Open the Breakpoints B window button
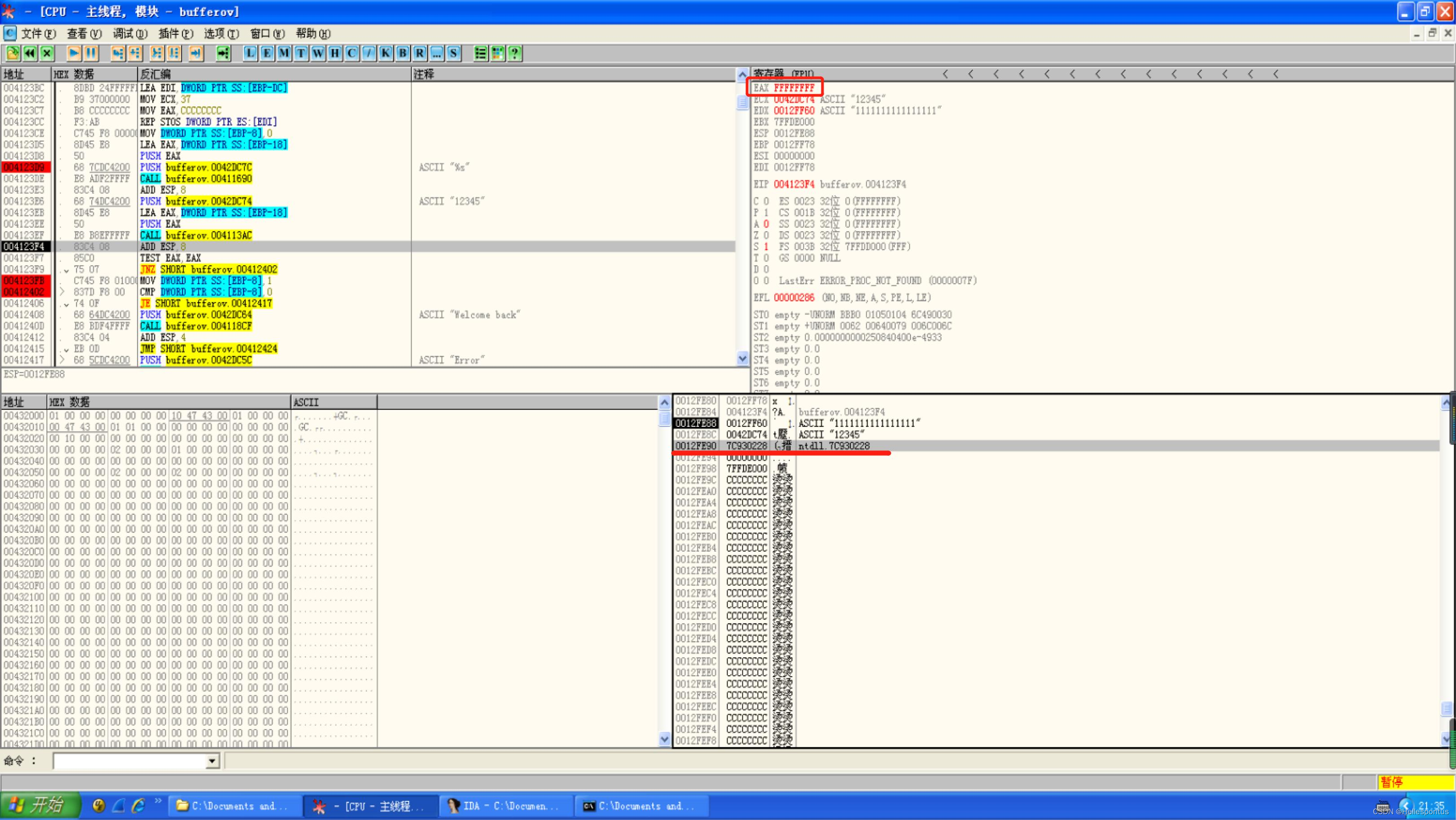This screenshot has width=1456, height=820. point(403,53)
